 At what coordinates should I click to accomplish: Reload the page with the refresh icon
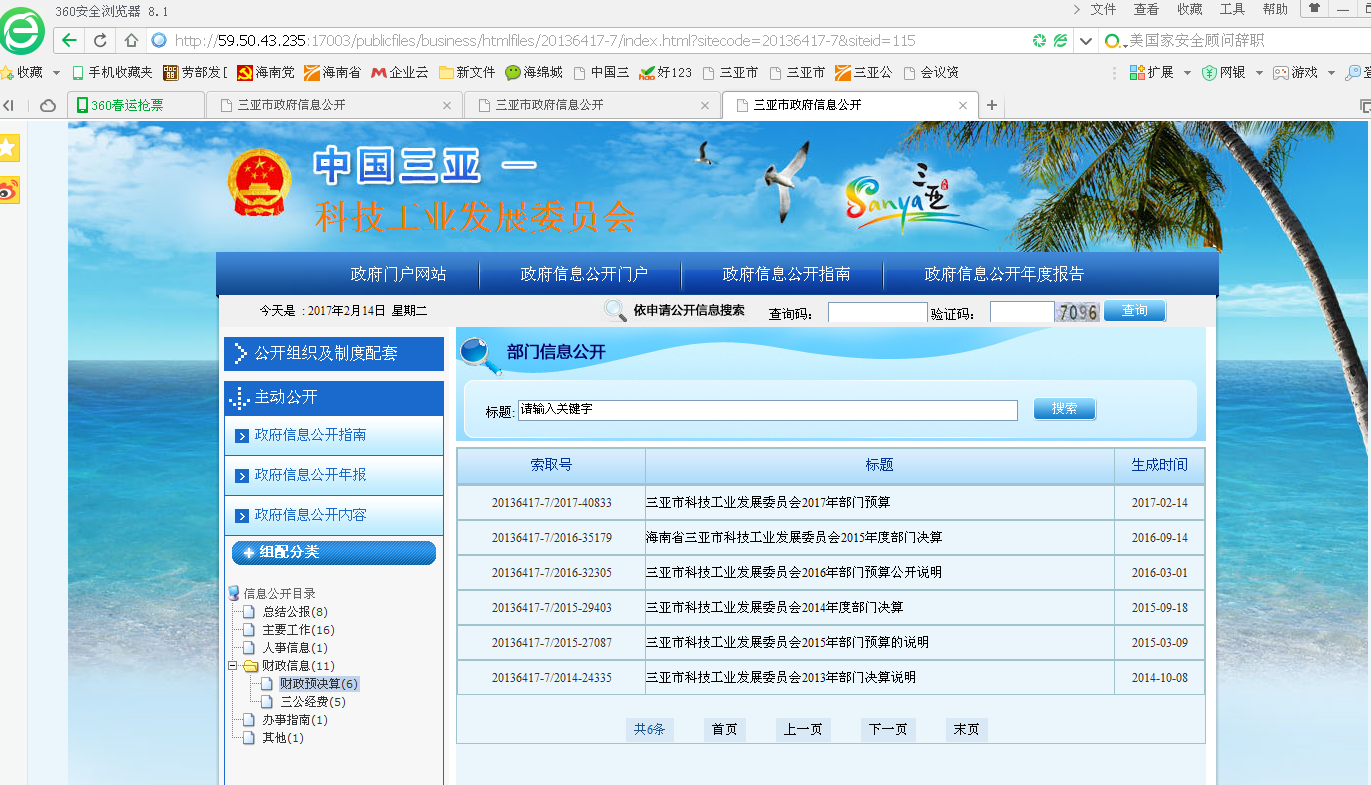(x=100, y=41)
